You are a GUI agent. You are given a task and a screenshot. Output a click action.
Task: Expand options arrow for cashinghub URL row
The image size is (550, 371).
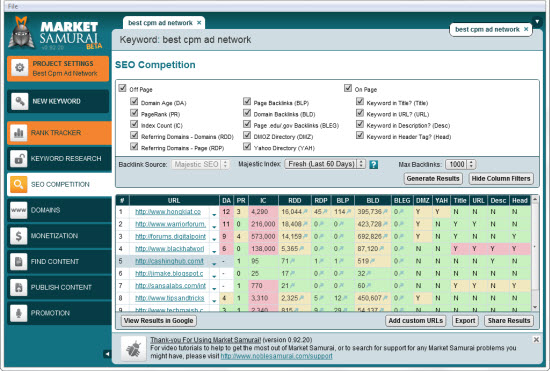(214, 264)
